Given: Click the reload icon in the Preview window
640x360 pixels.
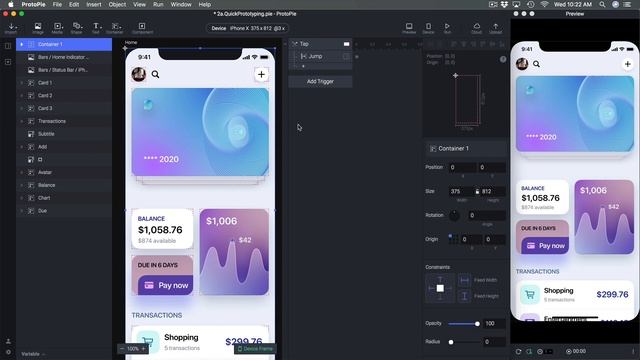Looking at the screenshot, I should pos(518,351).
